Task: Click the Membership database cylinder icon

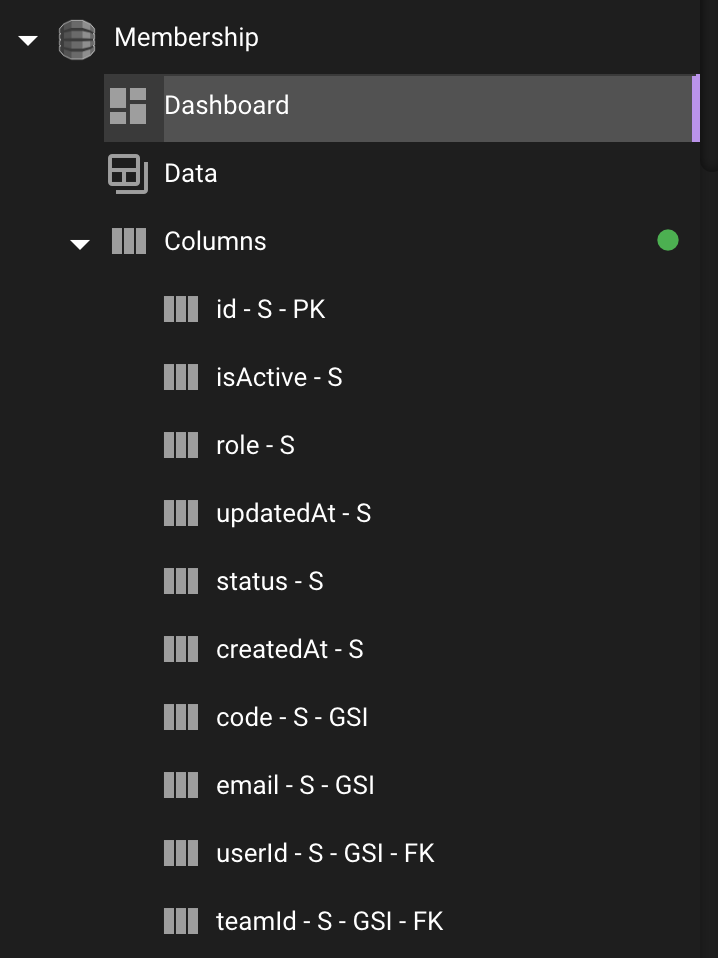Action: pos(77,40)
